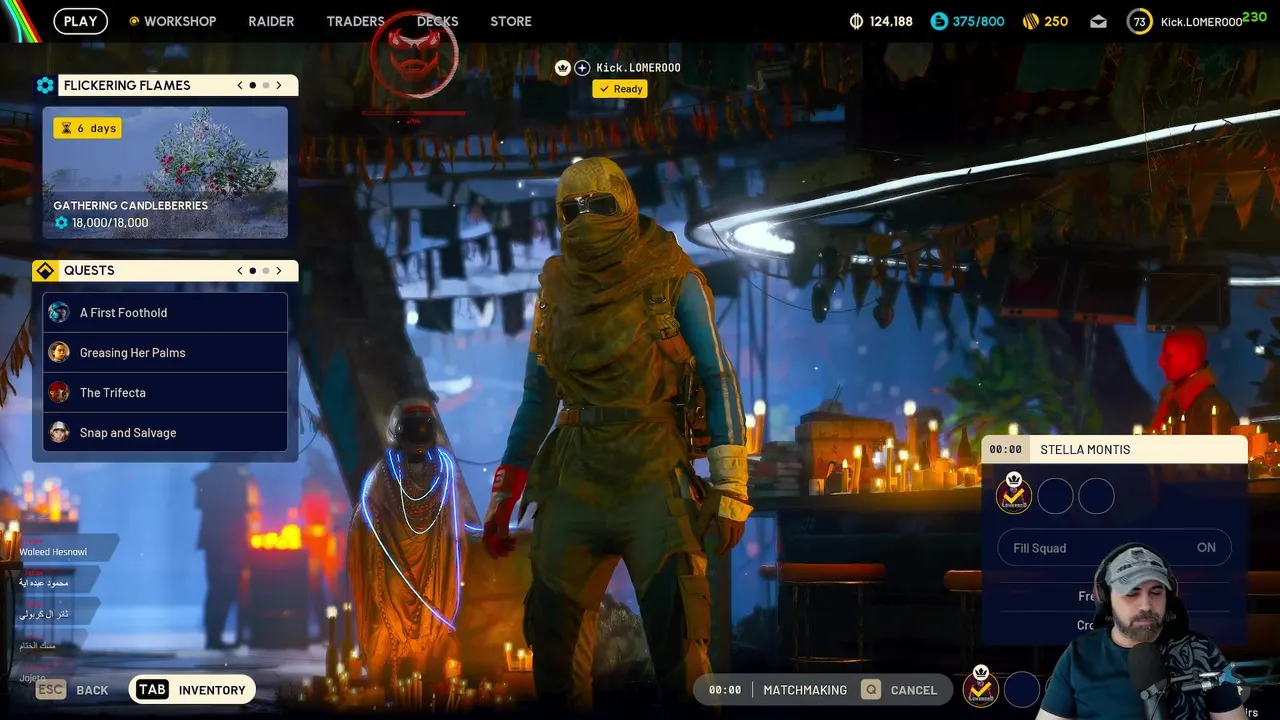Click the party leader crown icon above character
Viewport: 1280px width, 720px height.
(x=563, y=67)
